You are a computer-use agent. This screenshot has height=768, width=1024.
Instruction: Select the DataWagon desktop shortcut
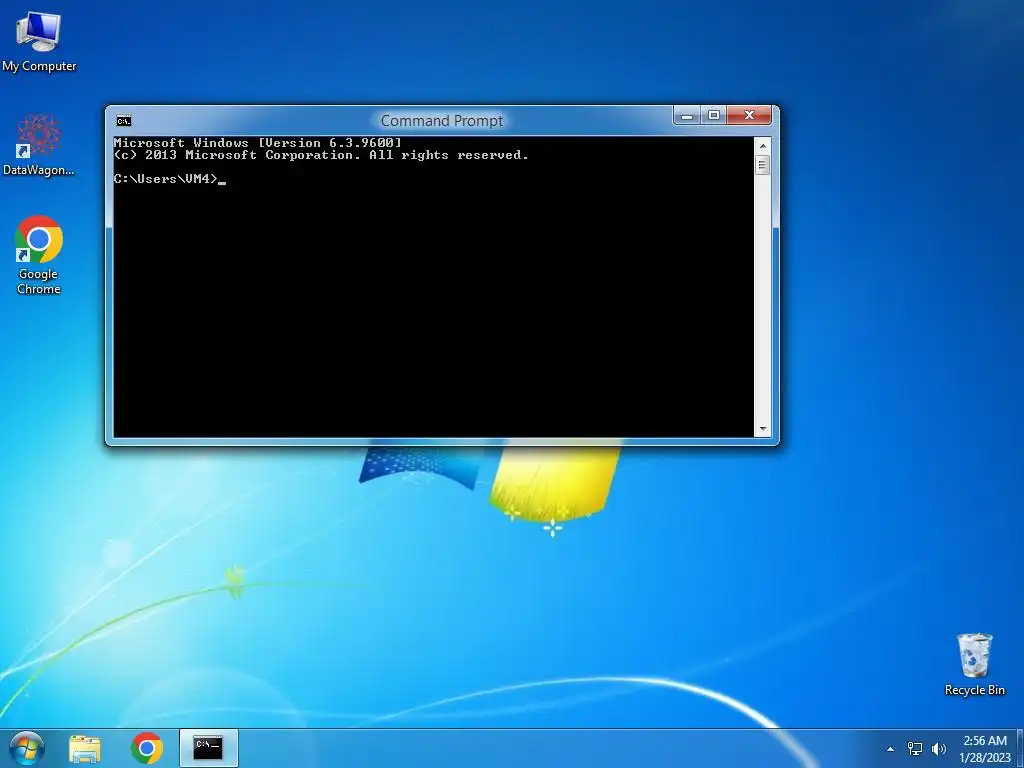pyautogui.click(x=39, y=145)
